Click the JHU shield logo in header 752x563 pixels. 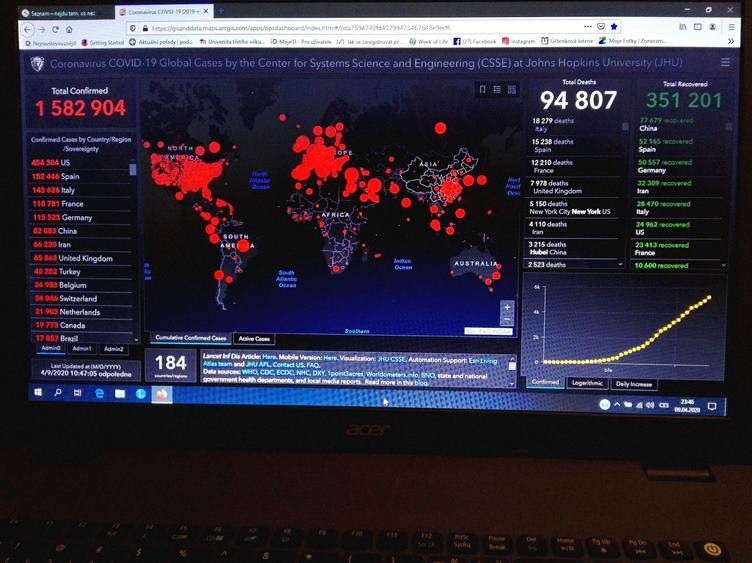[x=37, y=63]
